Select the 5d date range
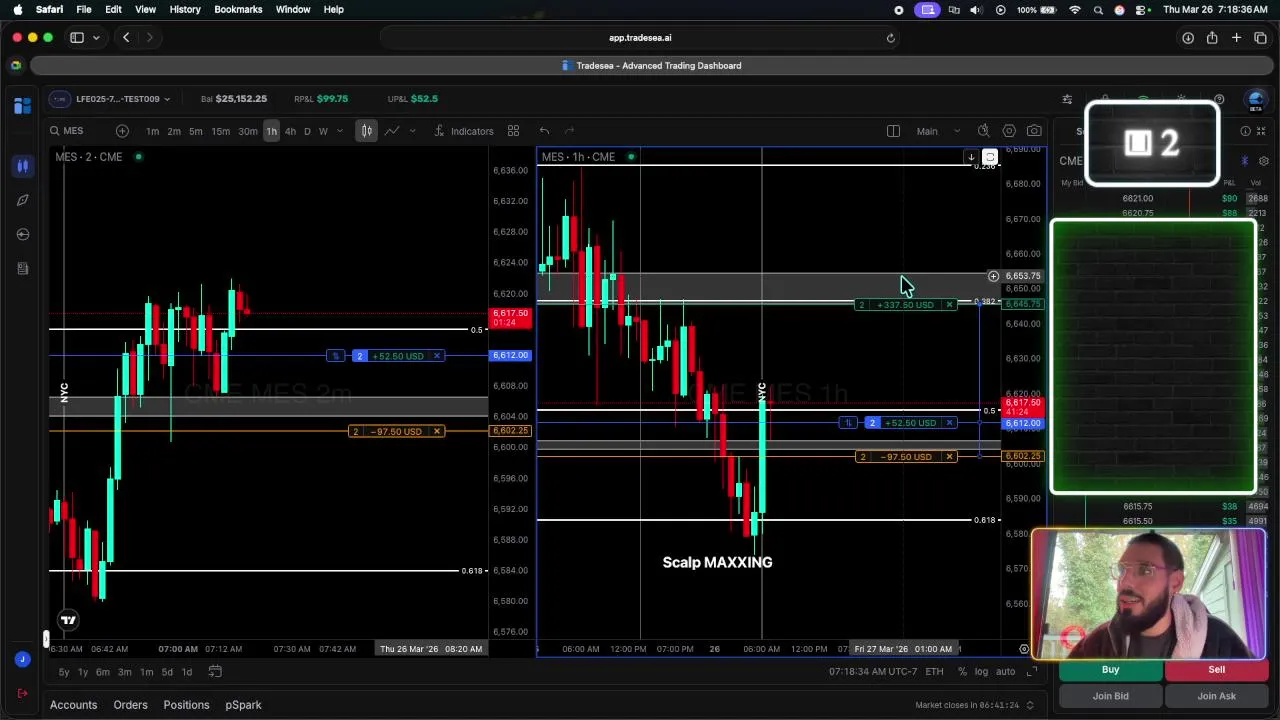 click(x=167, y=672)
